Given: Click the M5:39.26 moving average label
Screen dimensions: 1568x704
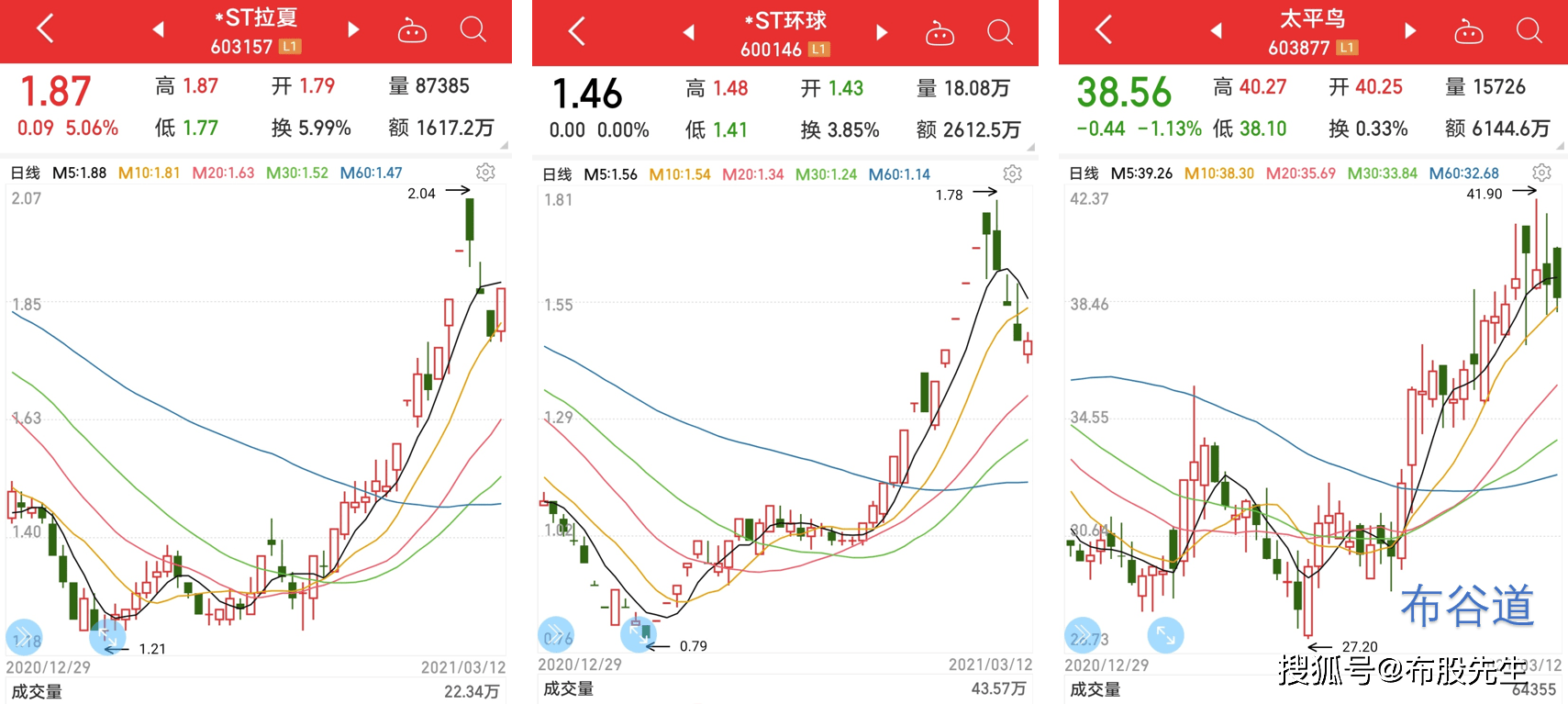Looking at the screenshot, I should click(1141, 173).
